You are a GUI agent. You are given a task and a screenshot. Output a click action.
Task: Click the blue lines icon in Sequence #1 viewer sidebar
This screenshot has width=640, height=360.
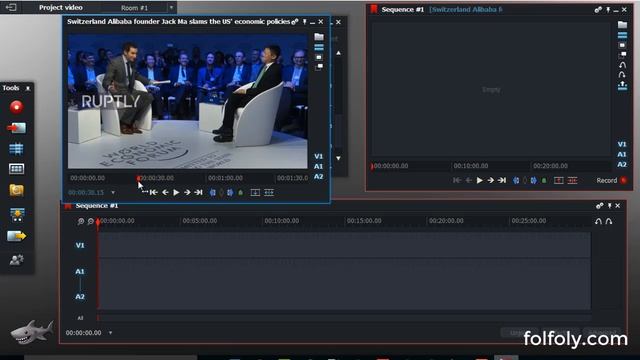coord(622,36)
